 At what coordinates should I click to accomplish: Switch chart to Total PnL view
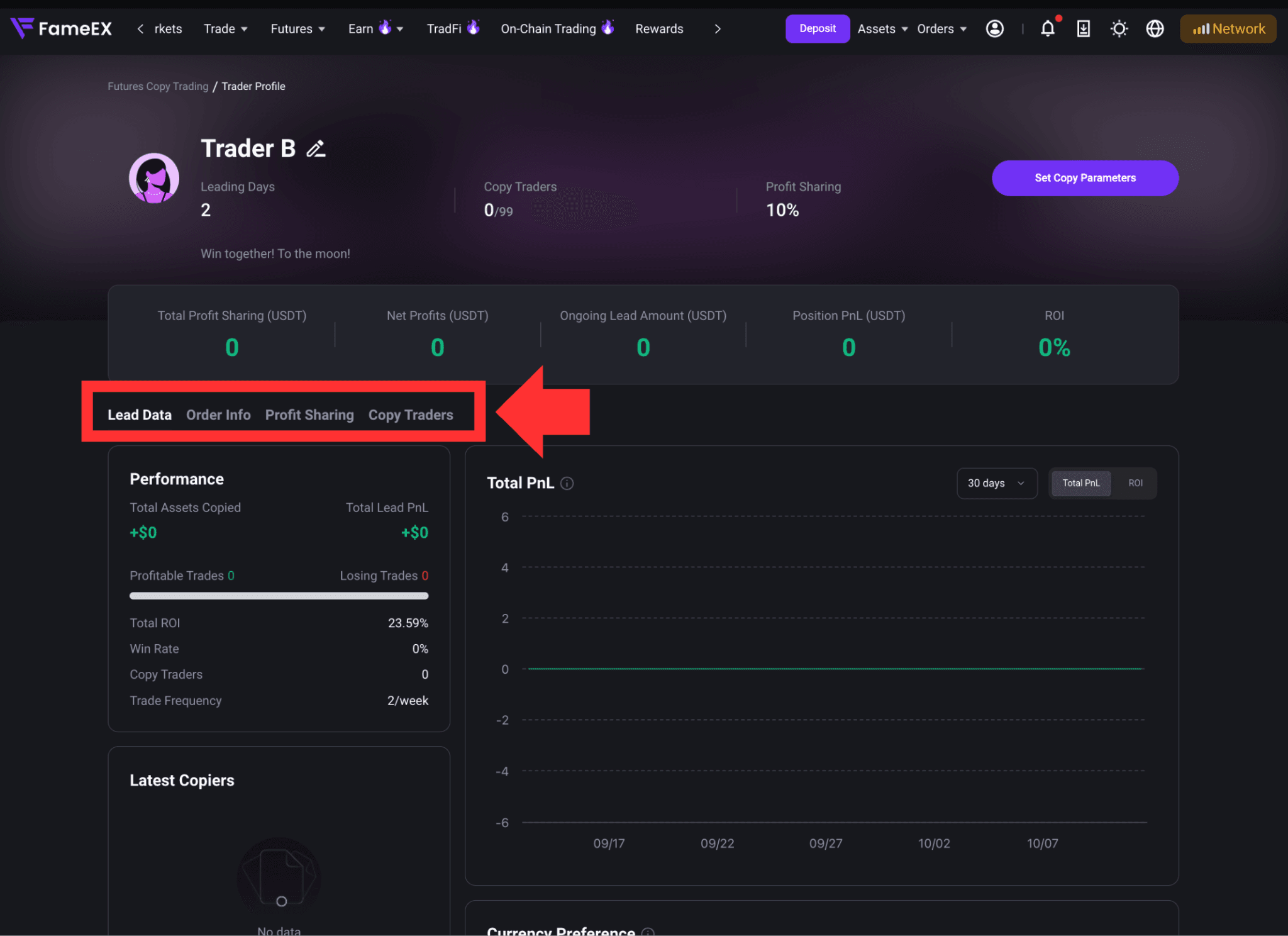pyautogui.click(x=1081, y=483)
